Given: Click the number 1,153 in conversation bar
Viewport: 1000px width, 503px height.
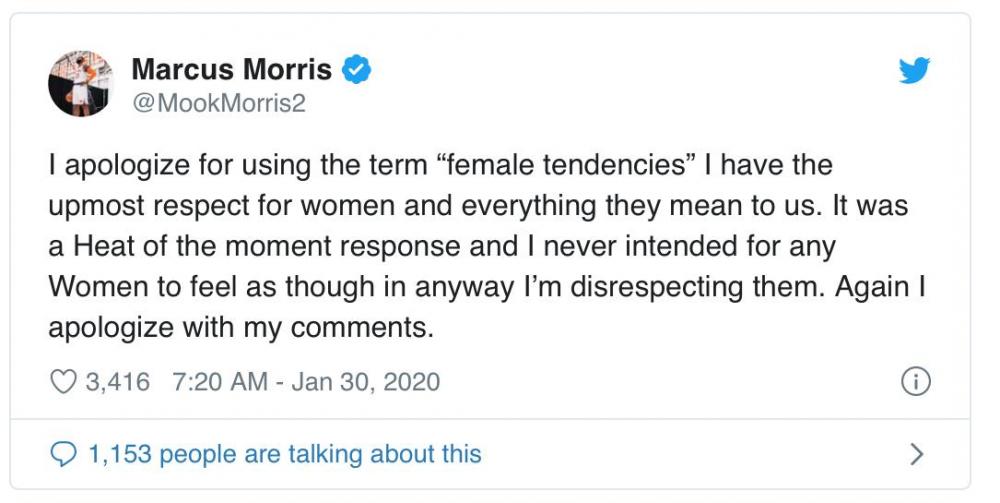Looking at the screenshot, I should [x=120, y=454].
